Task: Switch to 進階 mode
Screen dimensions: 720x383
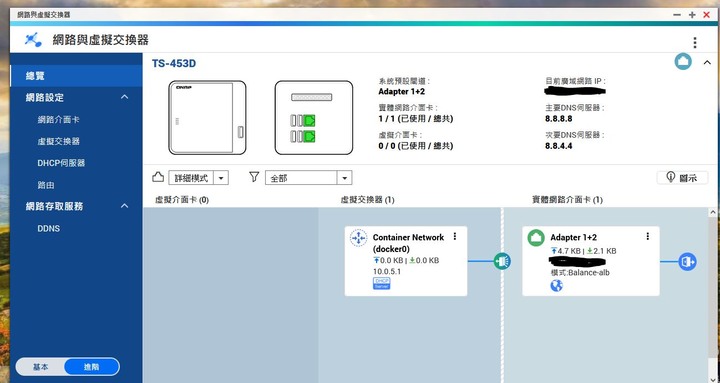Action: (x=91, y=367)
